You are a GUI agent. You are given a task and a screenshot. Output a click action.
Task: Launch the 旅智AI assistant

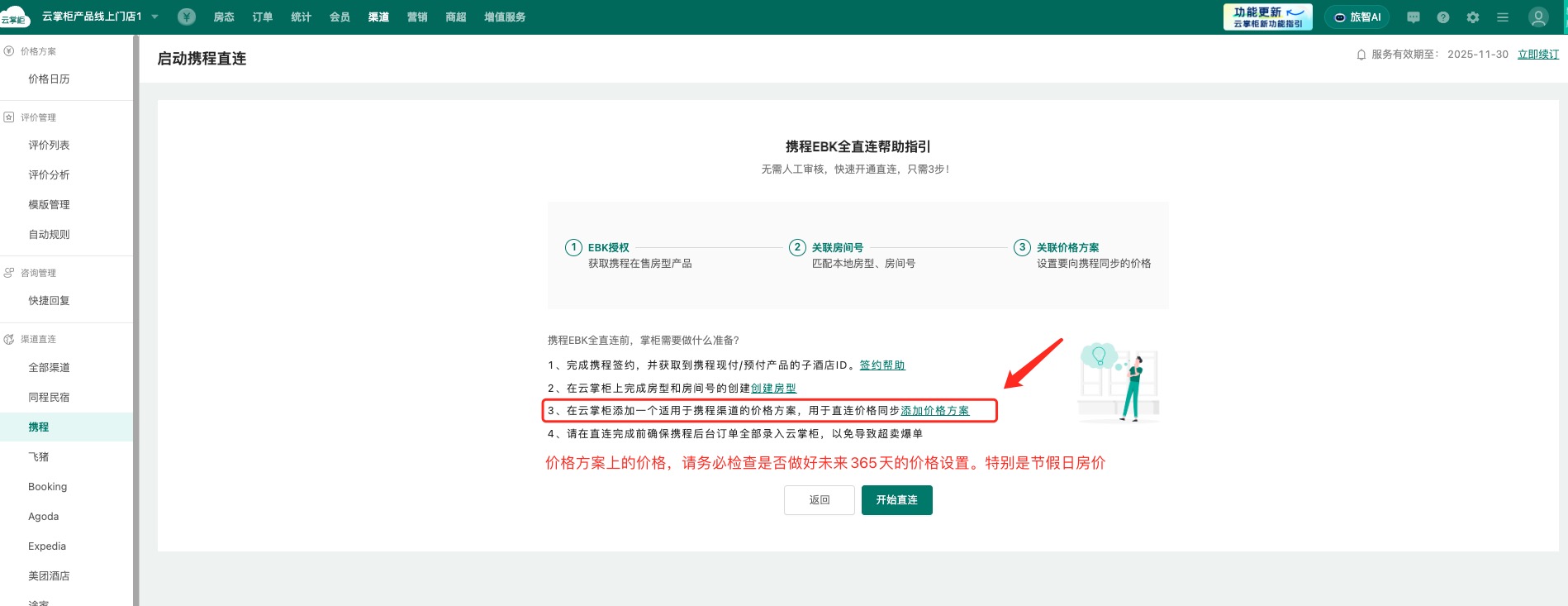1357,17
